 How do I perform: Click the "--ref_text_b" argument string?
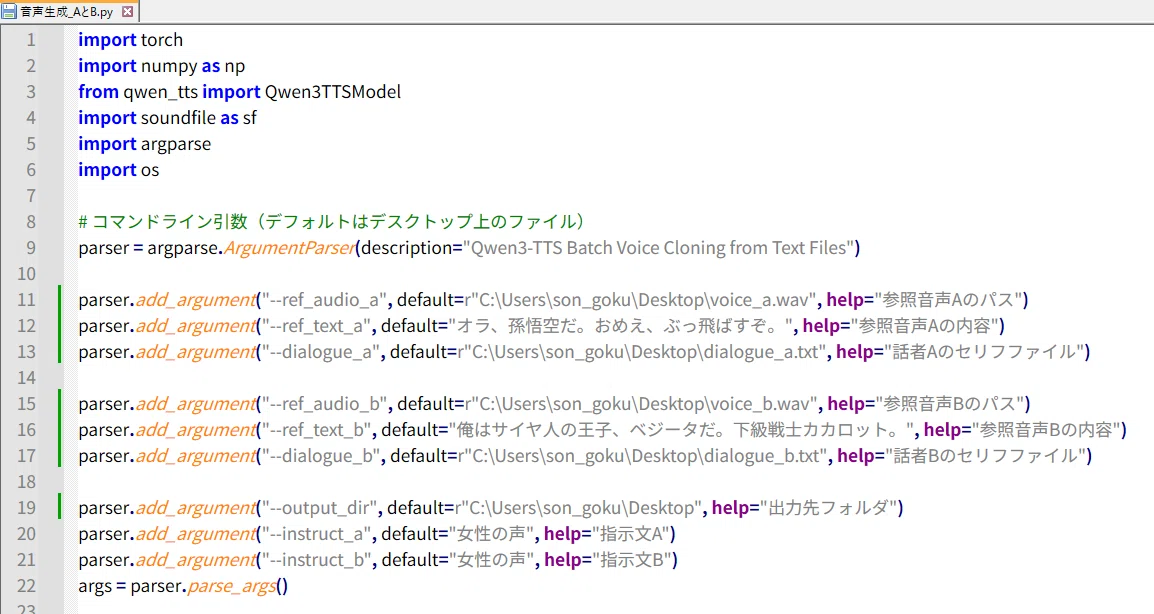[316, 430]
